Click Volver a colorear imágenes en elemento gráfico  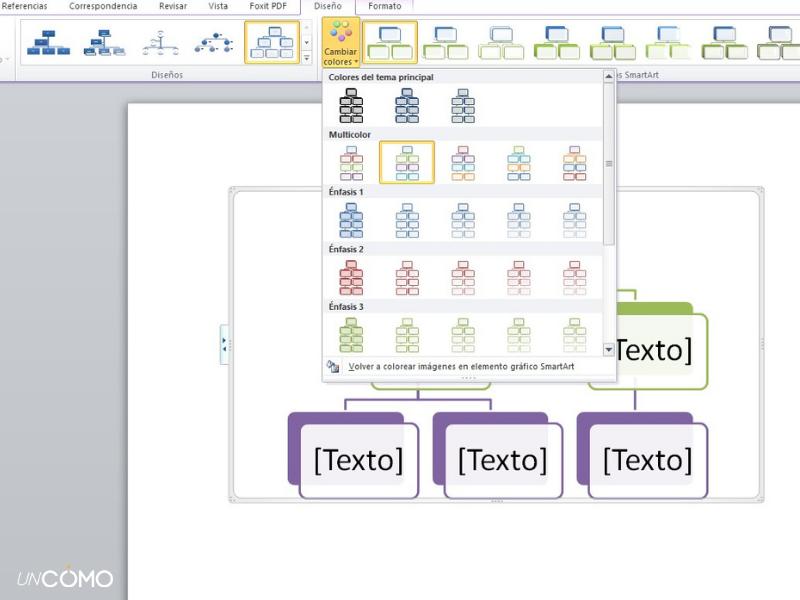tap(460, 367)
